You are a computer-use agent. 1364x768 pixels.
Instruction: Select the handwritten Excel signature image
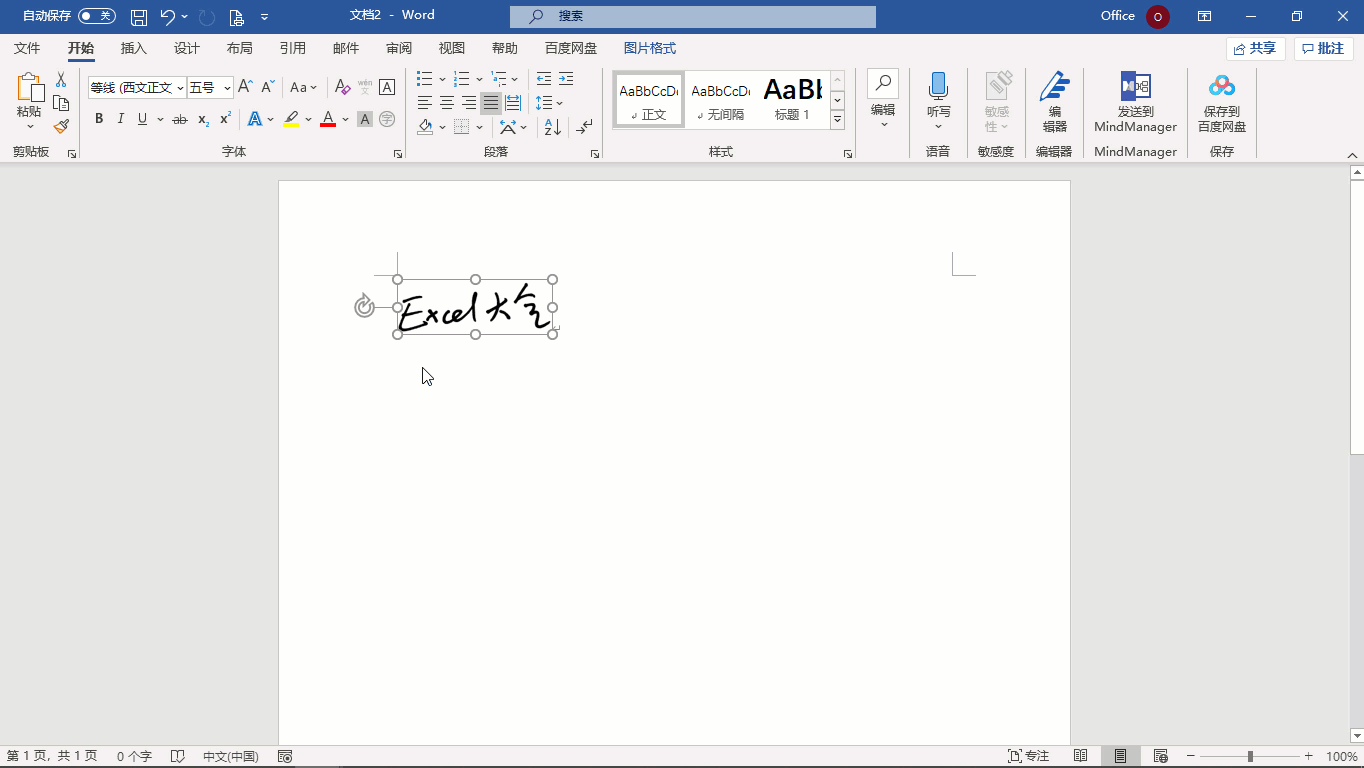tap(475, 307)
